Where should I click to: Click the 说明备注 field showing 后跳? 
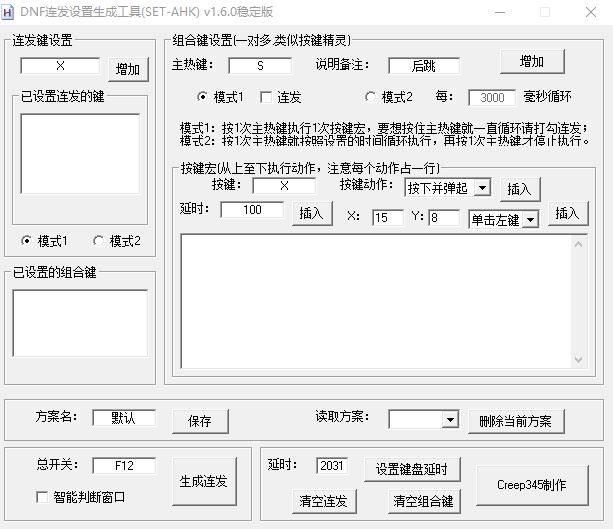click(x=424, y=66)
